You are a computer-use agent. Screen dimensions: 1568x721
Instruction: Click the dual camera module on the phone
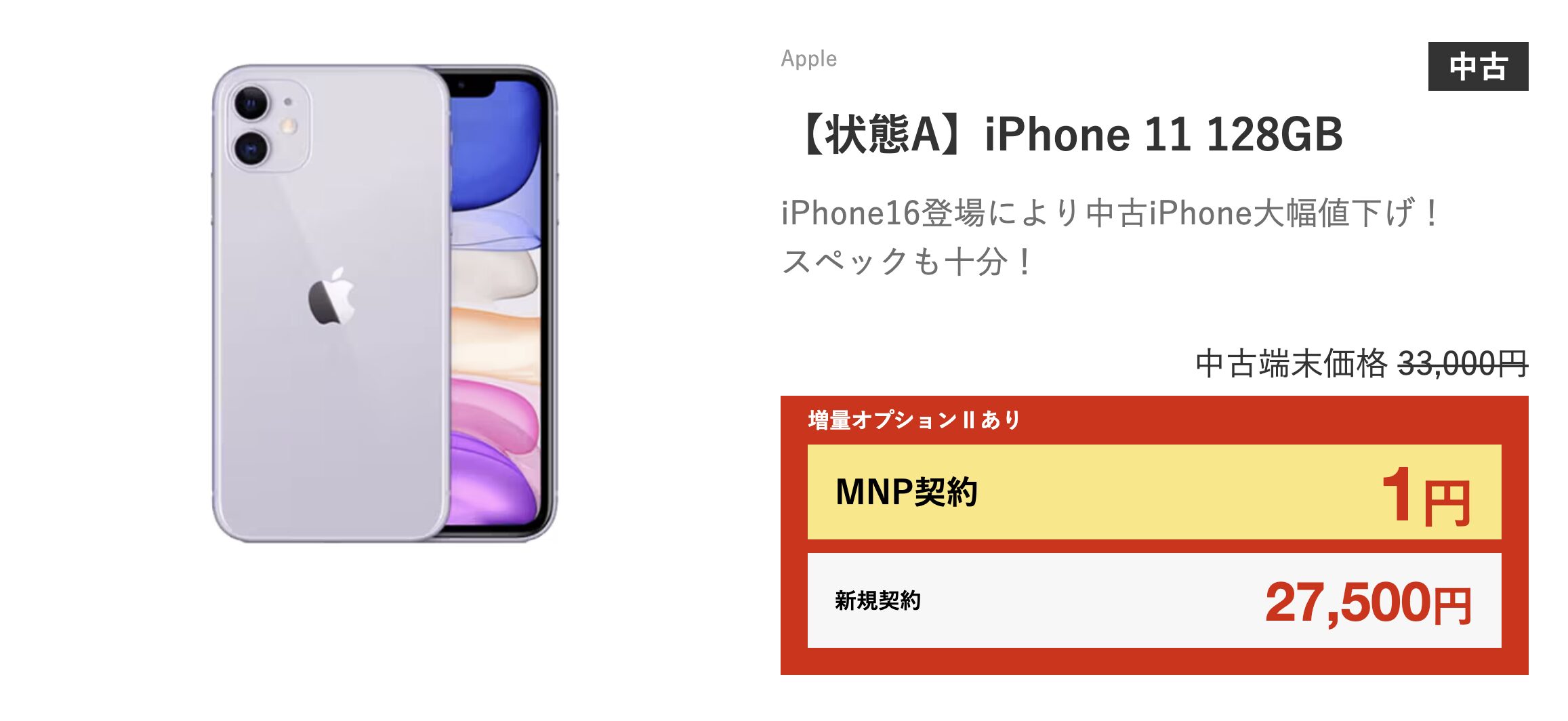point(268,127)
